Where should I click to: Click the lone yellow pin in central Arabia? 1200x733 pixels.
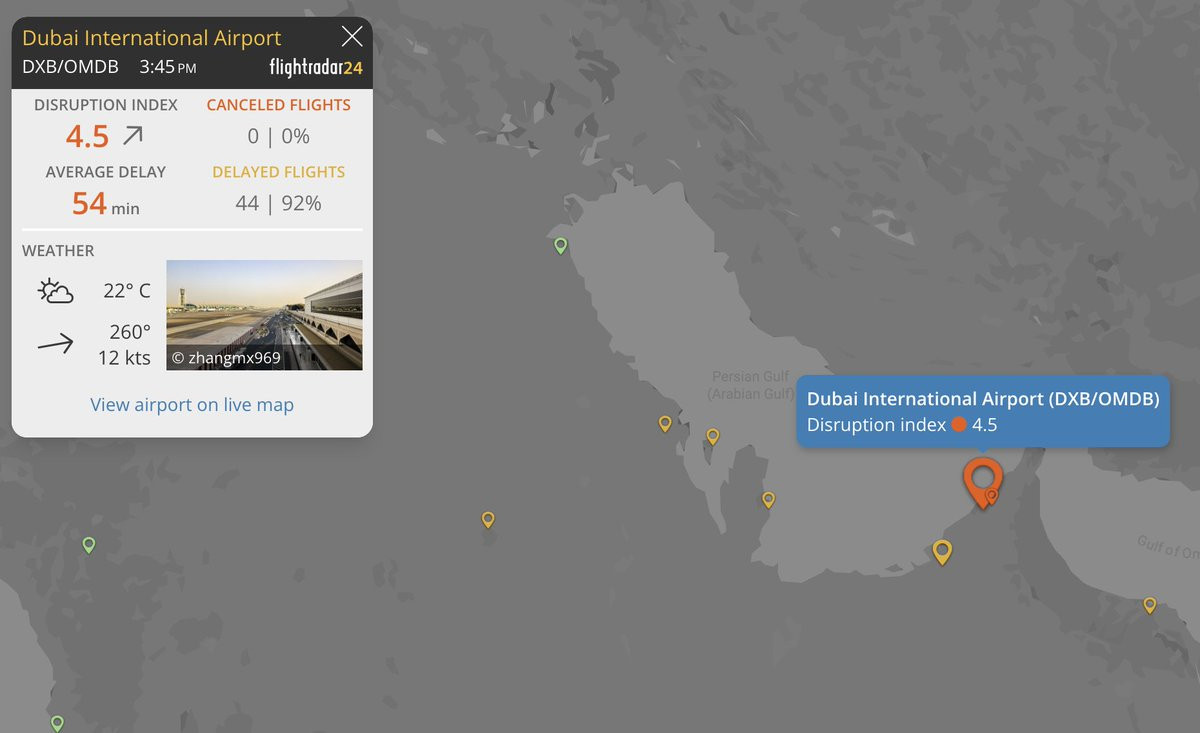(x=488, y=519)
